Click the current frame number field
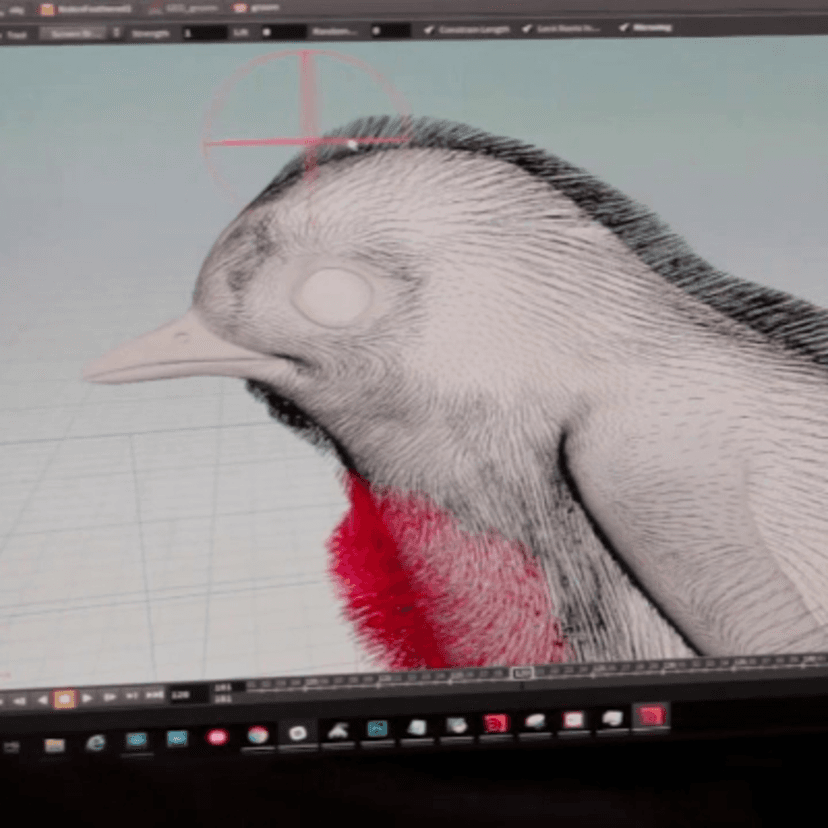Image resolution: width=828 pixels, height=828 pixels. point(183,693)
